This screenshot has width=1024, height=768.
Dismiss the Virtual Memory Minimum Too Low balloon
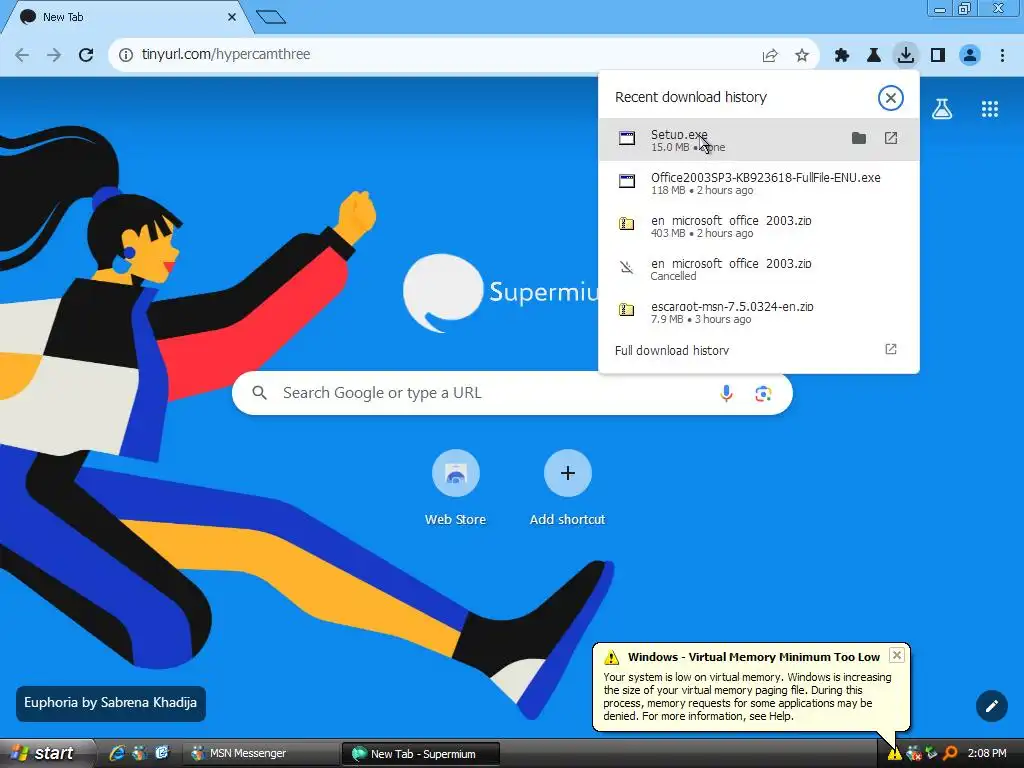897,655
